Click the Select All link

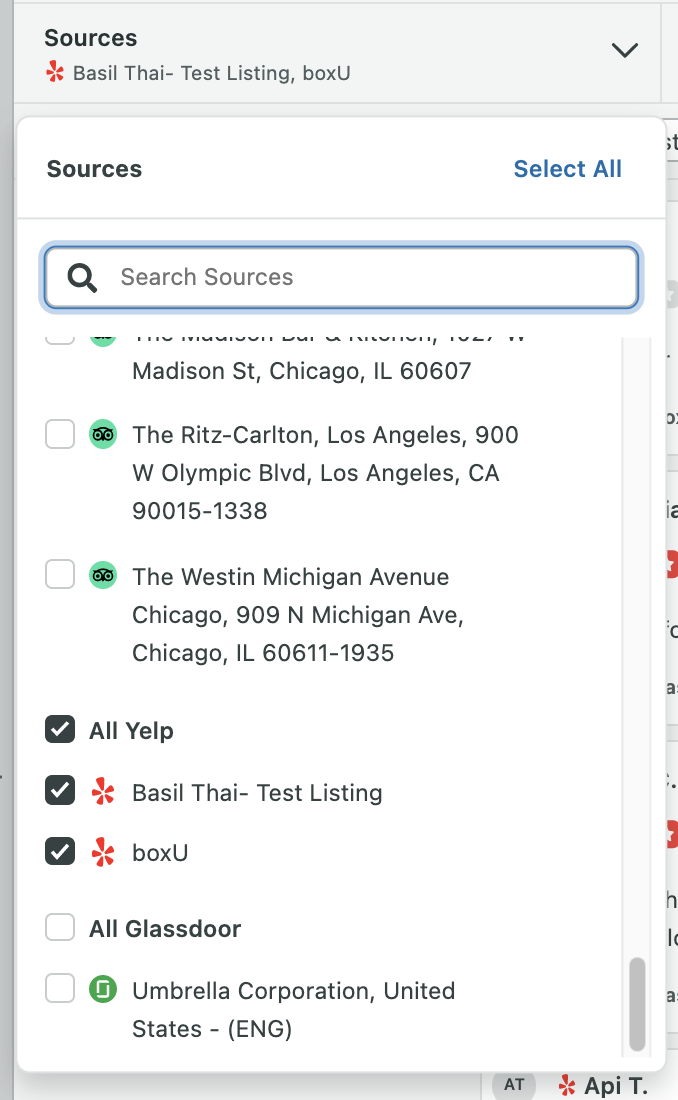tap(567, 169)
